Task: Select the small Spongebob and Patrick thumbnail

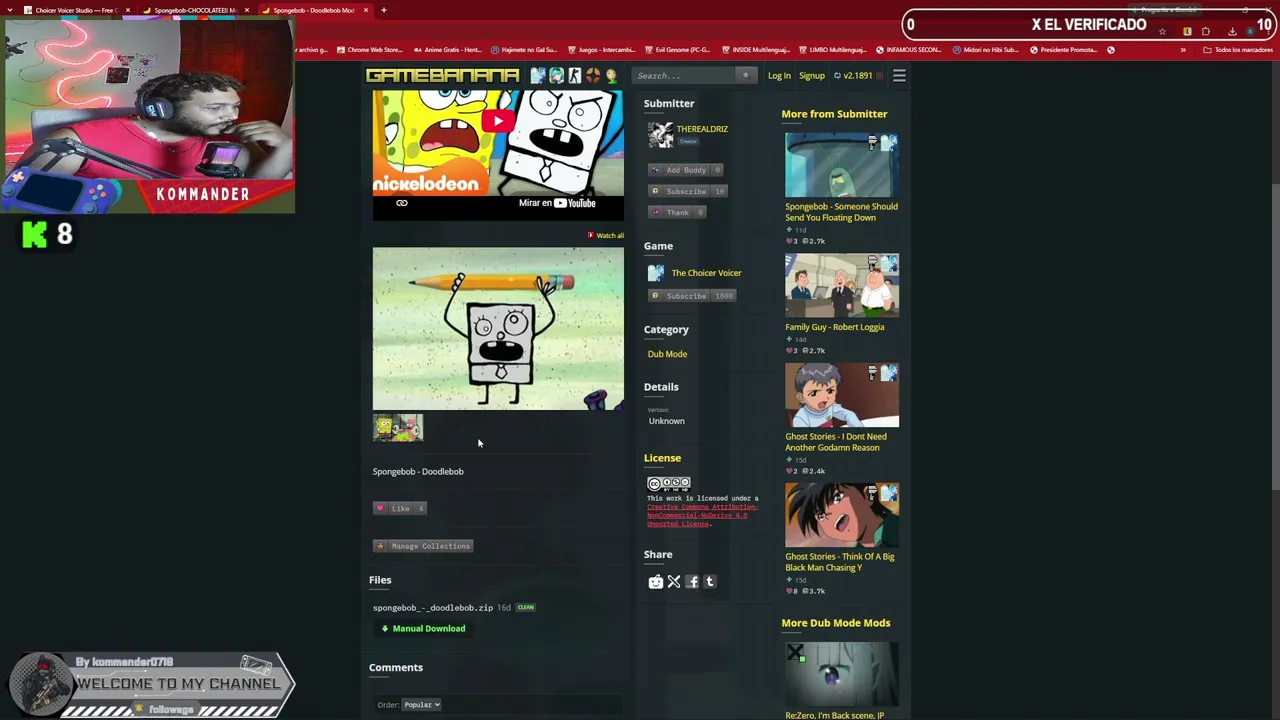Action: pos(398,428)
